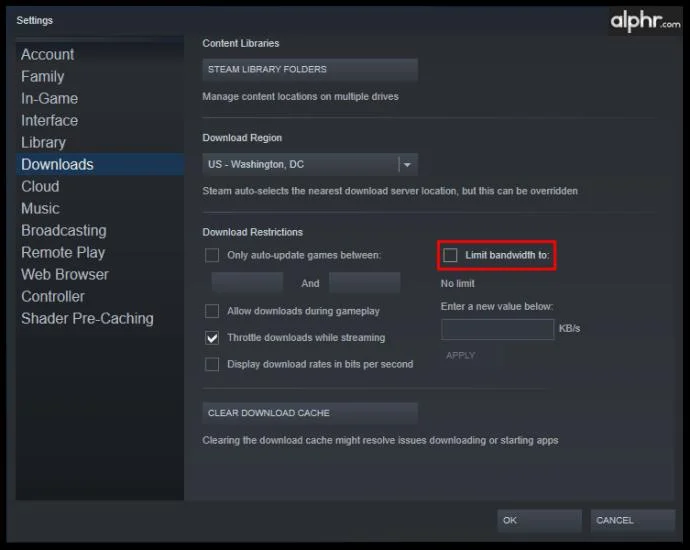
Task: Click the Settings window title
Action: 34,20
